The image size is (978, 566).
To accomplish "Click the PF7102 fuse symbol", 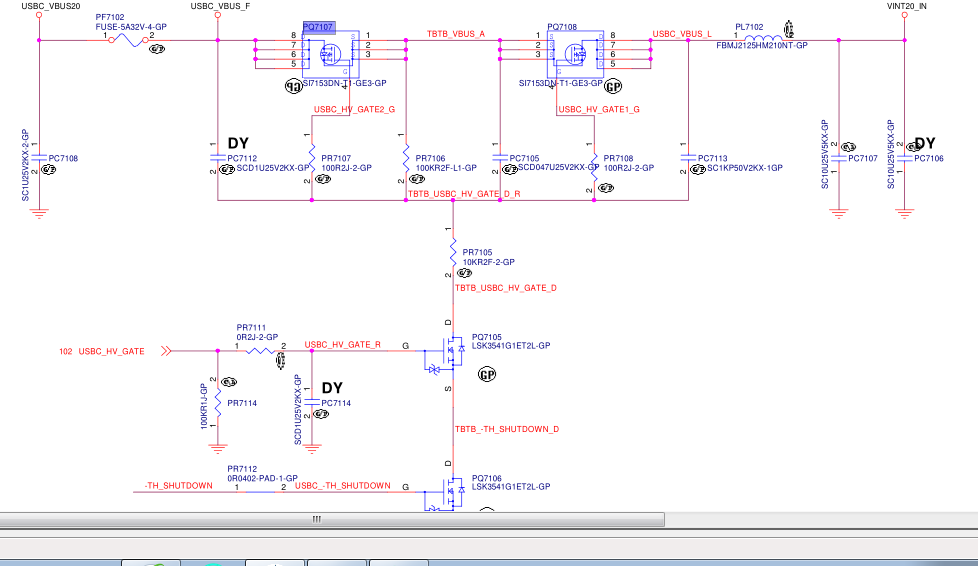I will (125, 41).
